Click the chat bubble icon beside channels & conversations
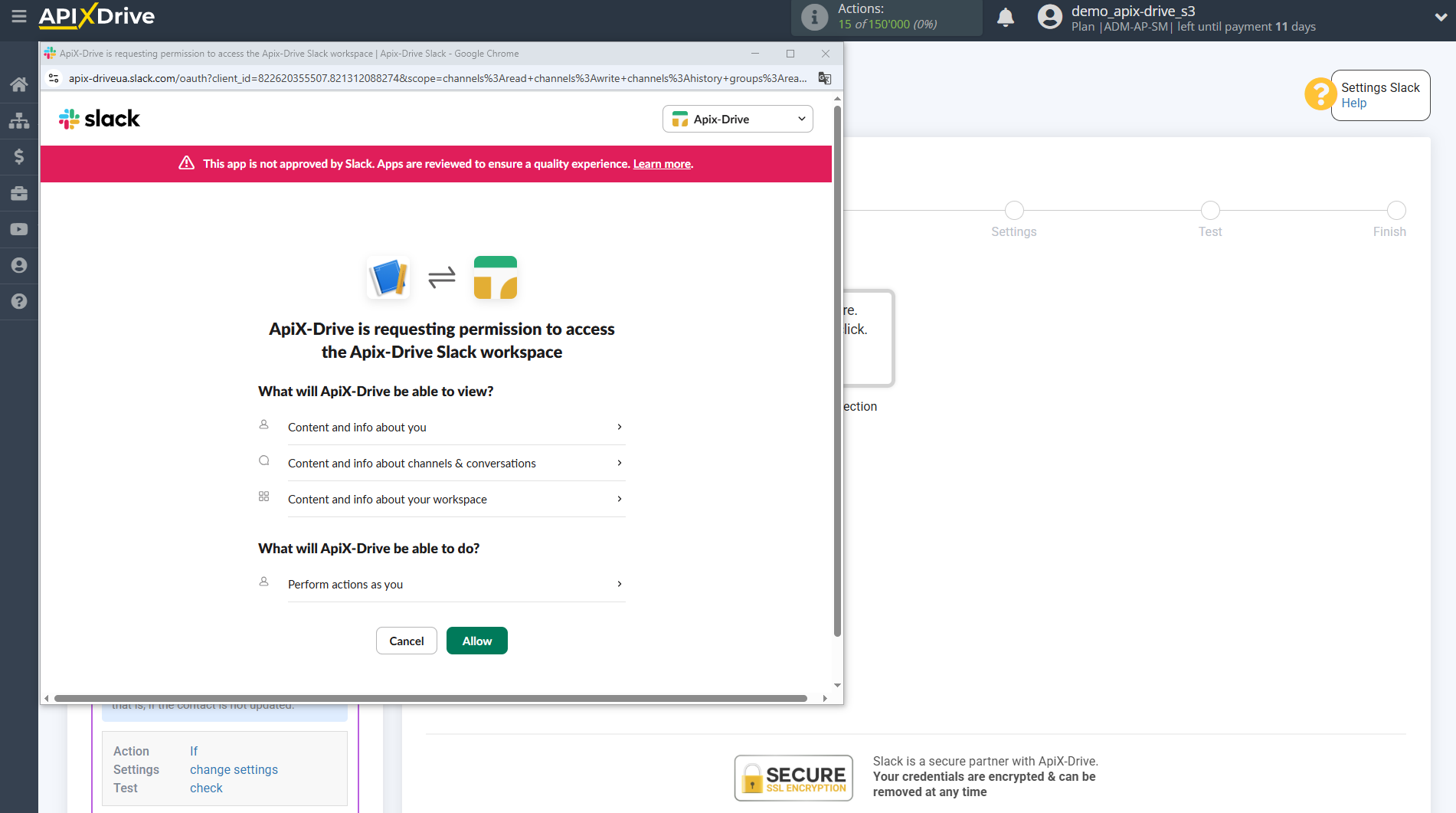The image size is (1456, 813). [263, 461]
